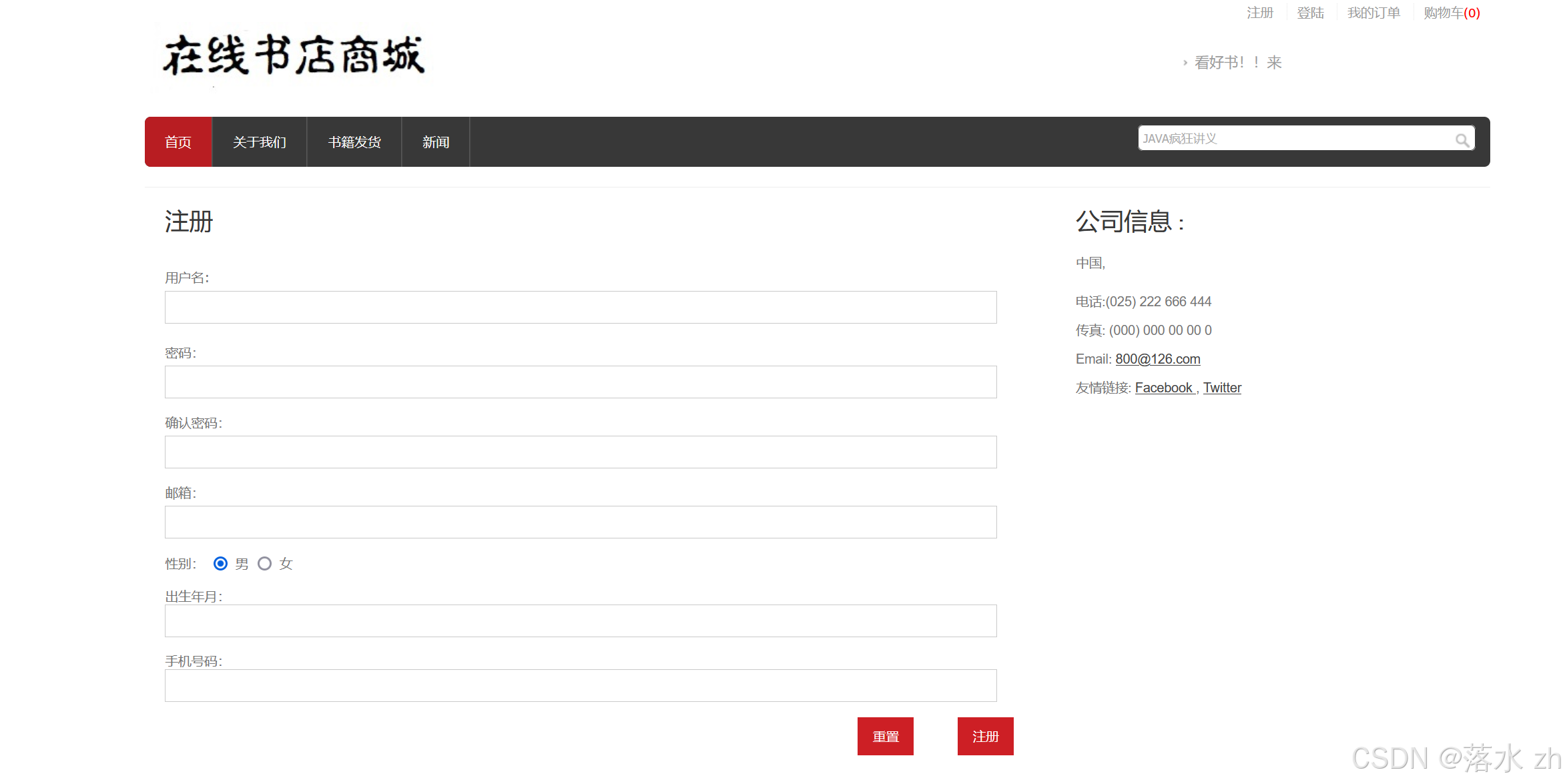Image resolution: width=1565 pixels, height=784 pixels.
Task: Click the online bookstore logo image
Action: 294,55
